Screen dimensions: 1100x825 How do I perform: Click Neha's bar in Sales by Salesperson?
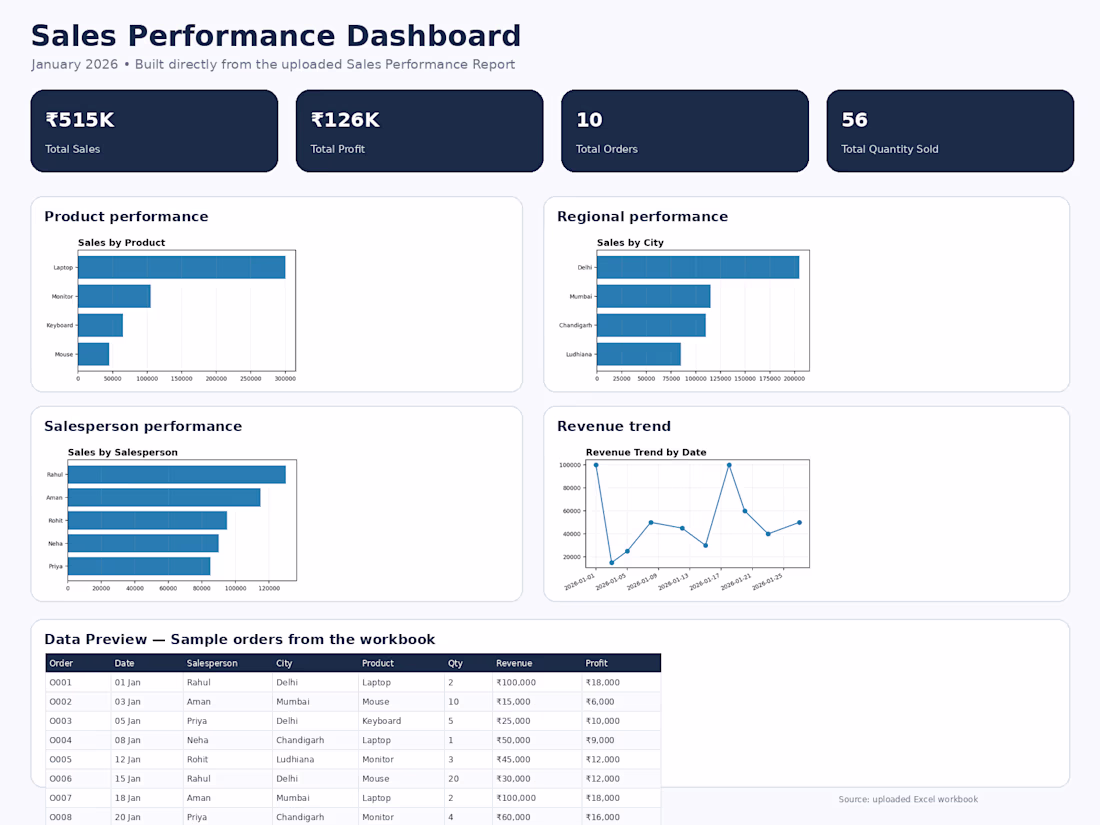pyautogui.click(x=143, y=543)
